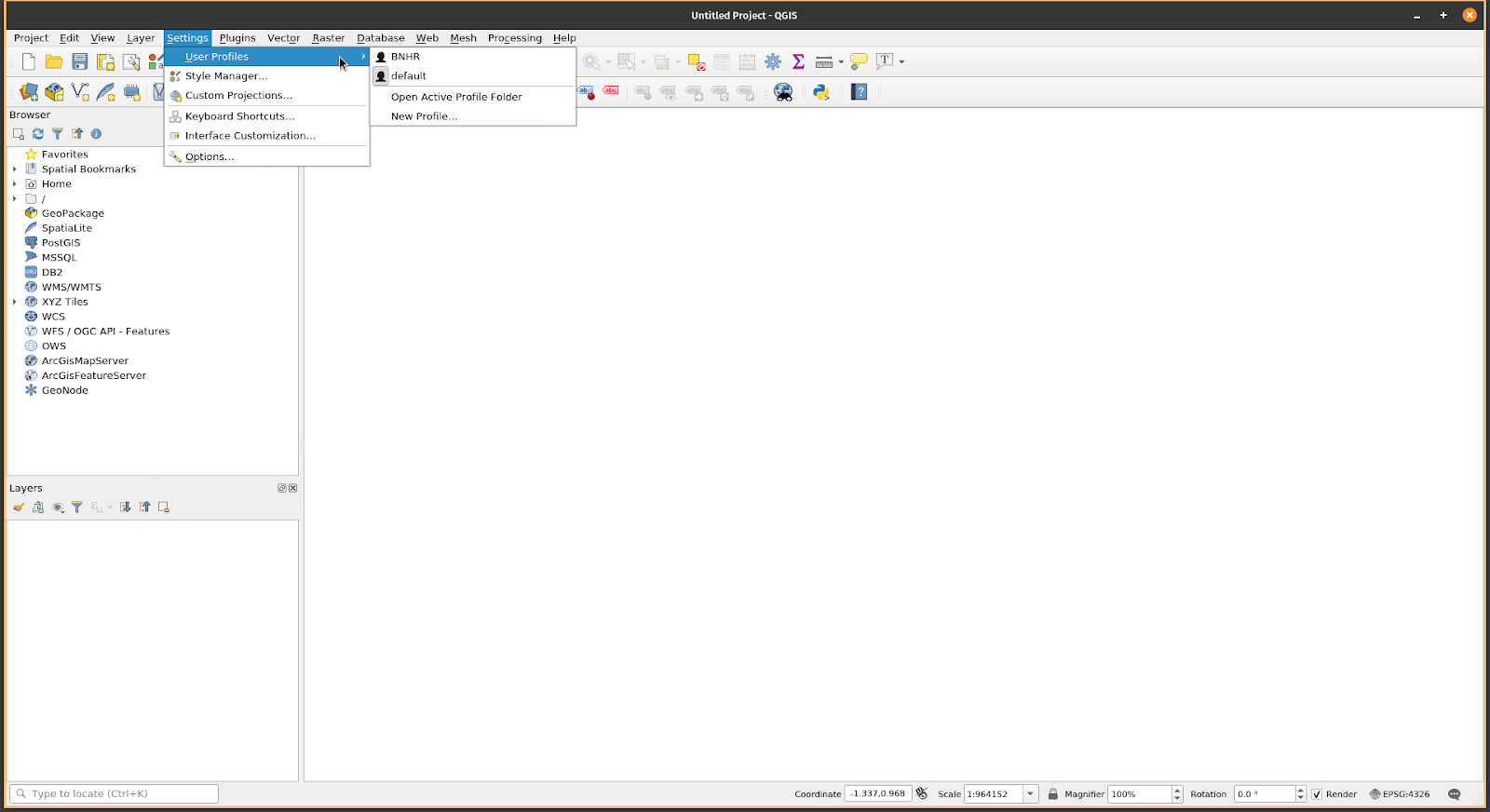Click the New Shapefile Layer icon
Image resolution: width=1490 pixels, height=812 pixels.
pos(80,92)
